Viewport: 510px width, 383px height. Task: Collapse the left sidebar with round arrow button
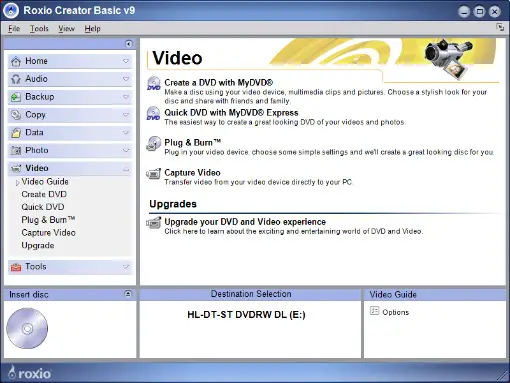point(129,44)
